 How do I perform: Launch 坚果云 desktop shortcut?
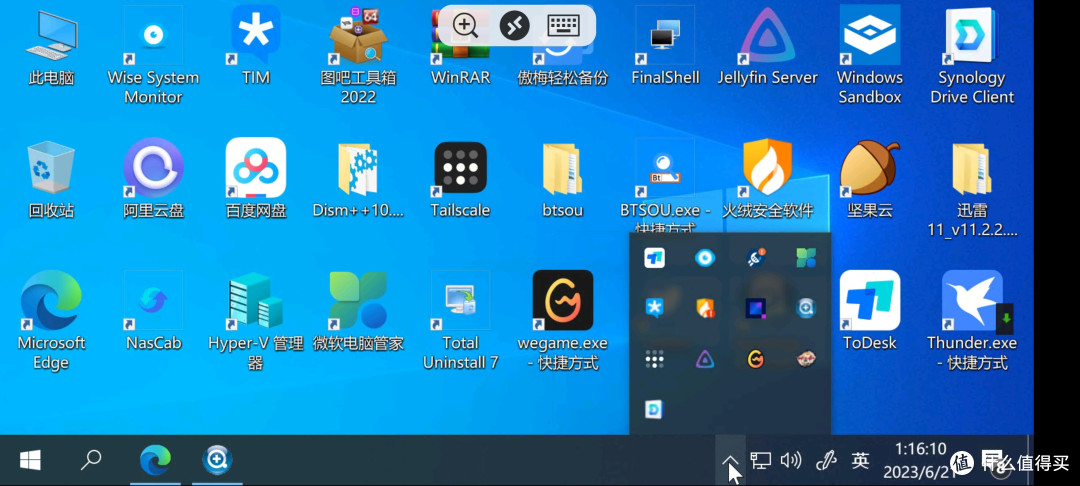point(870,179)
